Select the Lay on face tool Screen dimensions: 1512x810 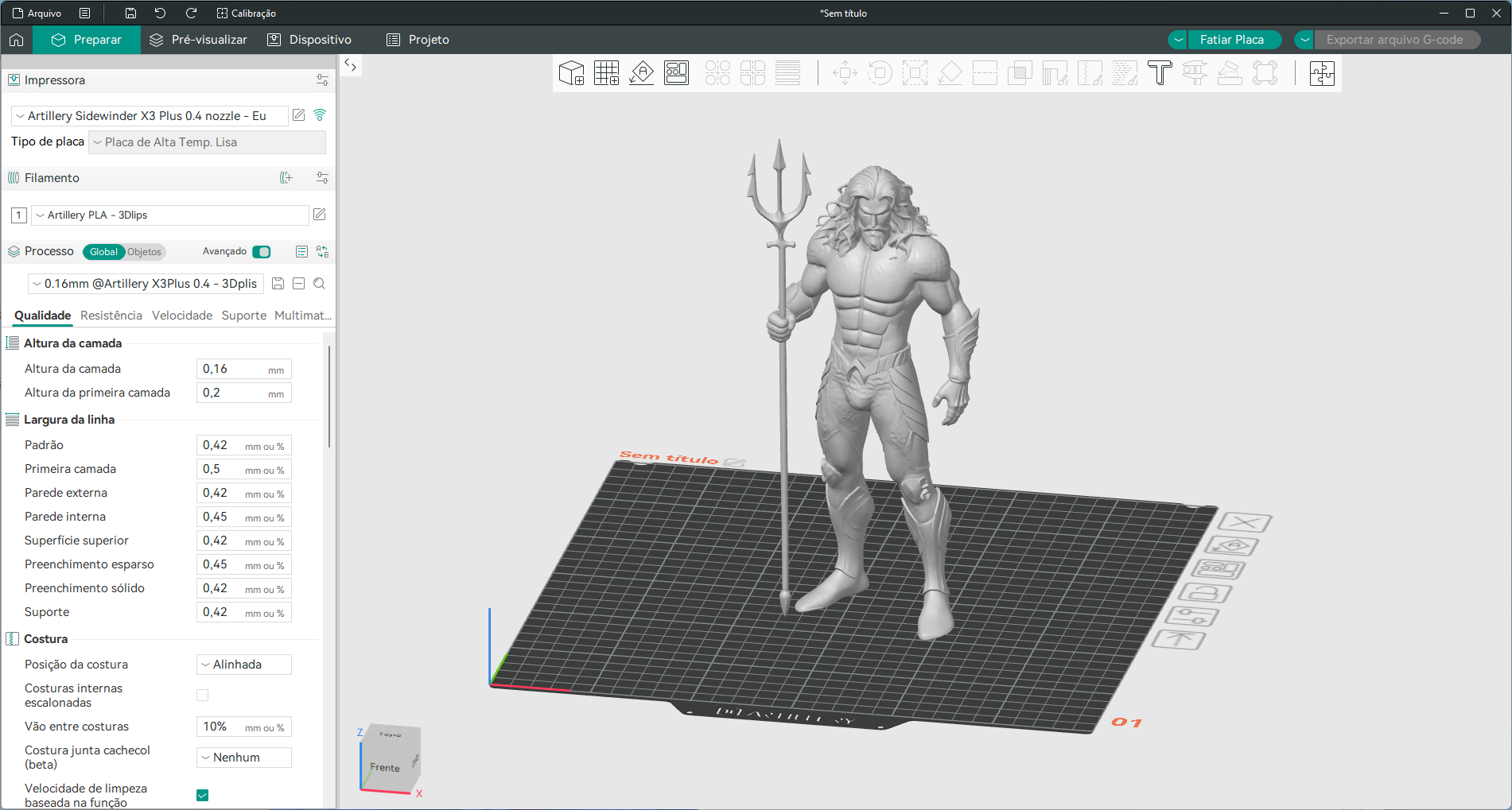tap(950, 73)
